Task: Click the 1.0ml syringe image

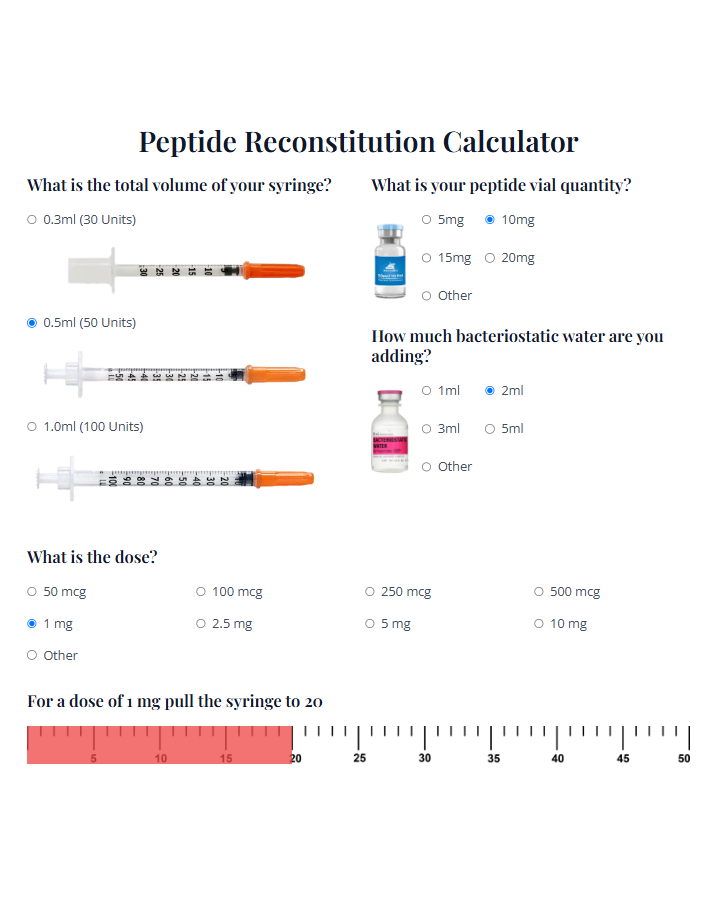Action: pyautogui.click(x=175, y=478)
